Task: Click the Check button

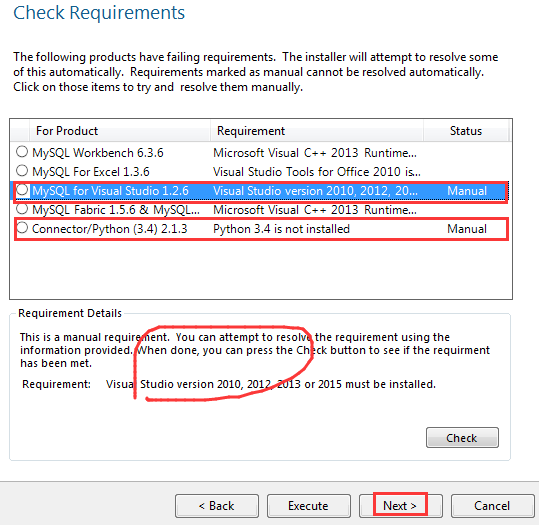Action: click(x=462, y=438)
